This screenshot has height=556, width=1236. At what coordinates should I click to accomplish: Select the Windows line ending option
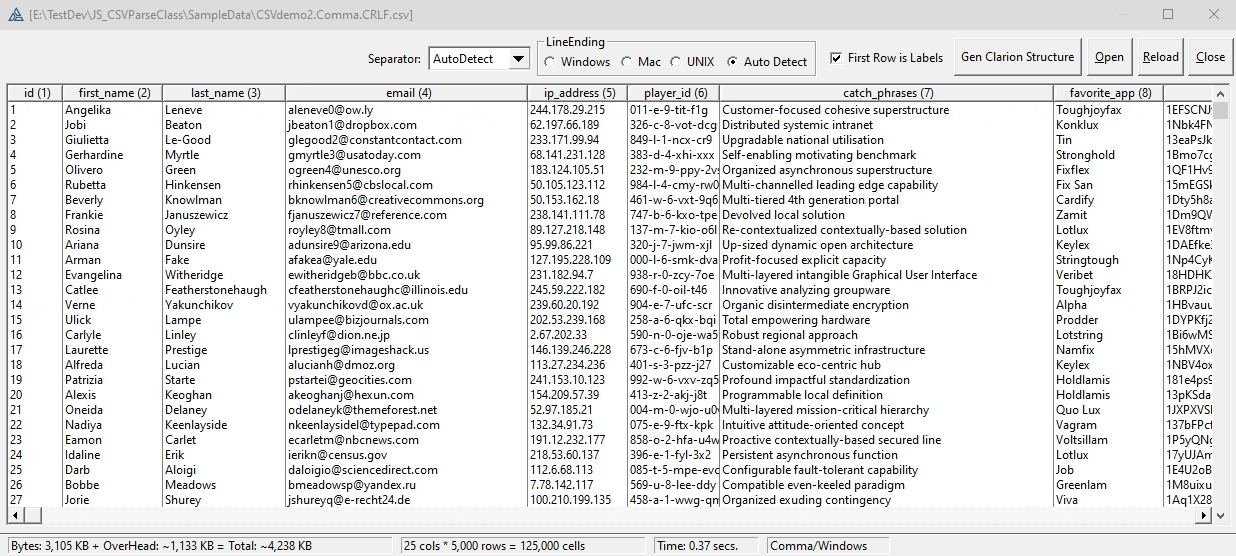pos(550,62)
